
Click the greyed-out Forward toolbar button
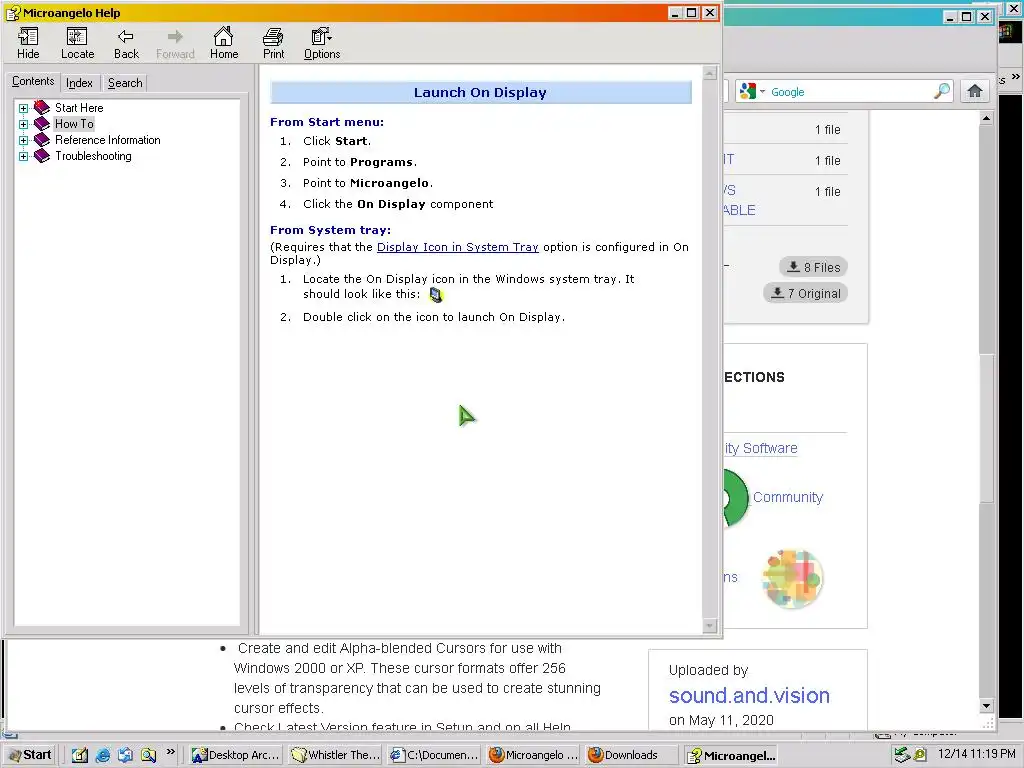175,43
